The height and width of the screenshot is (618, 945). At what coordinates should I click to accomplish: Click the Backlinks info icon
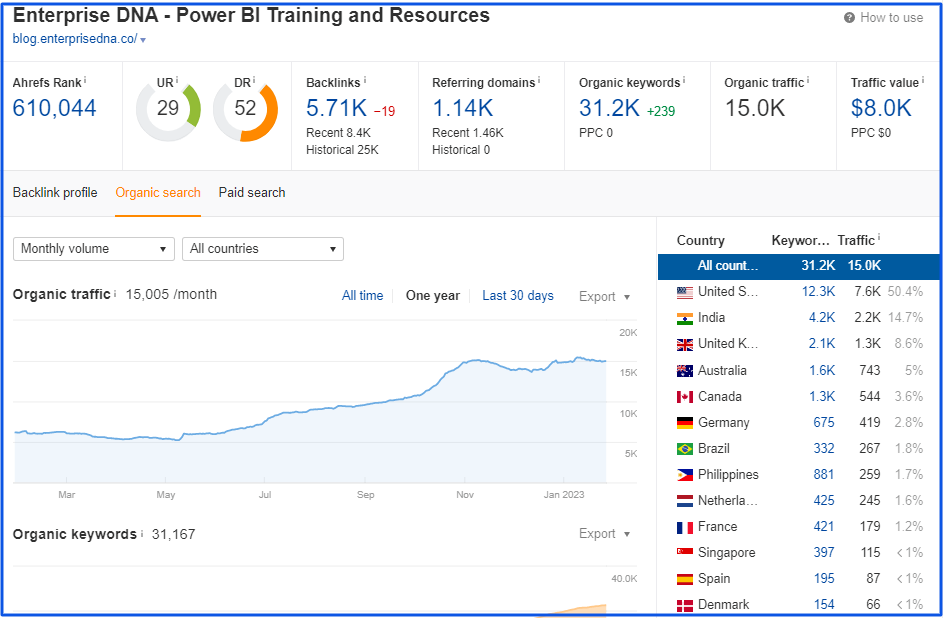(x=365, y=80)
